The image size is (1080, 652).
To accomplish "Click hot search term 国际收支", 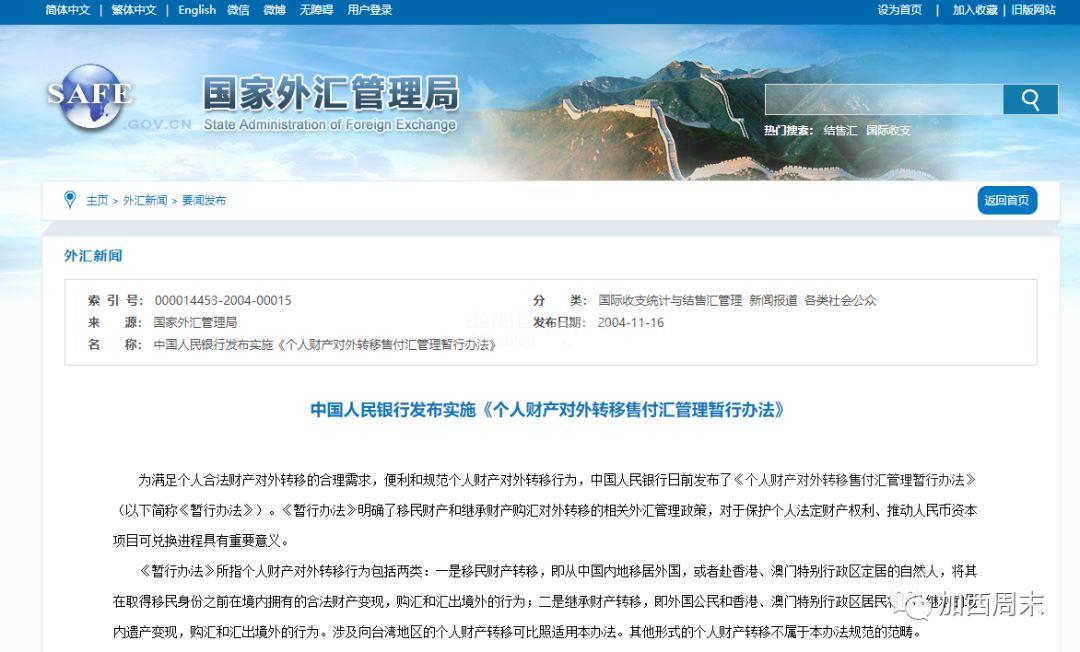I will [889, 130].
